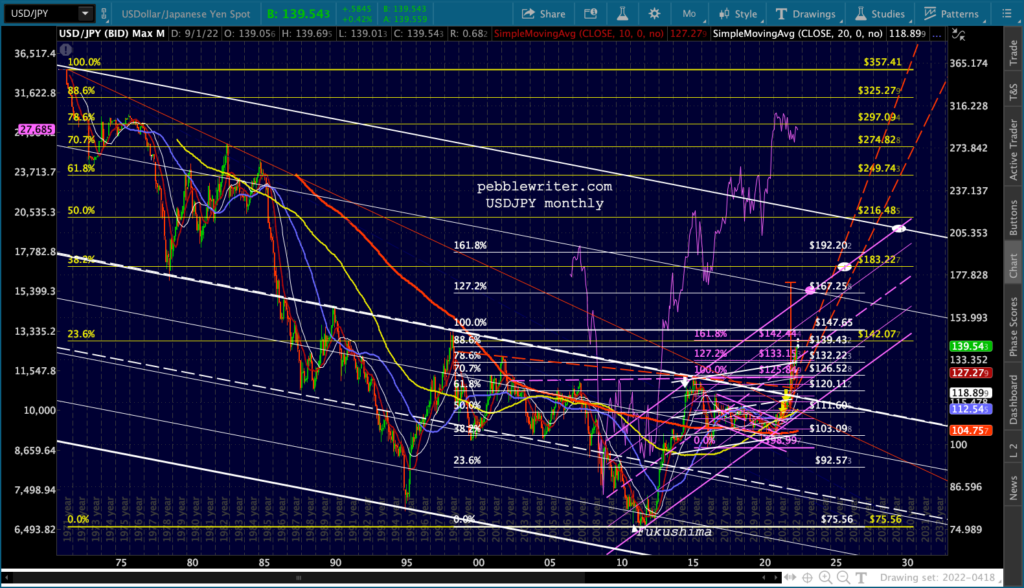Click the ellipsis after SimpleMovingAvg 118.89

[x=936, y=34]
